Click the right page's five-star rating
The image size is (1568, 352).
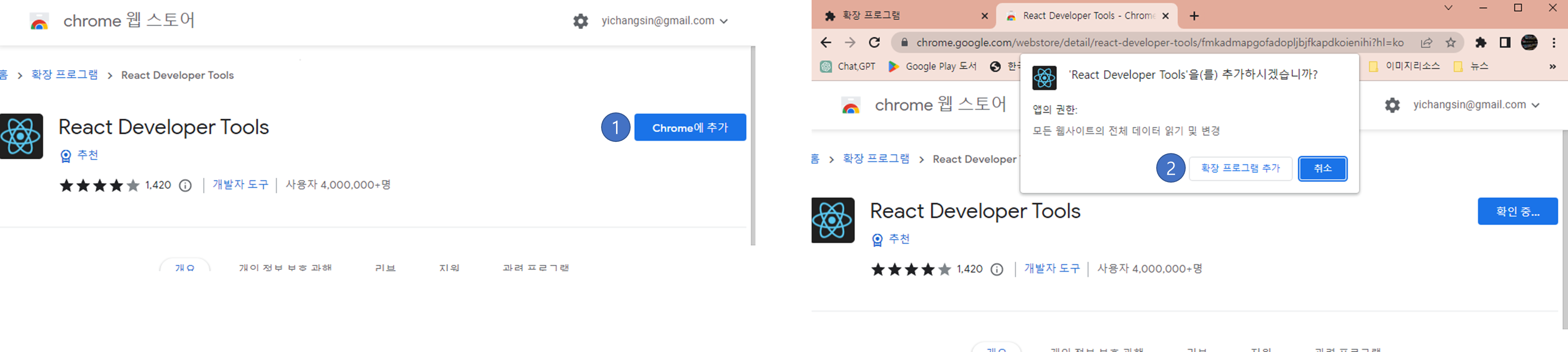911,269
